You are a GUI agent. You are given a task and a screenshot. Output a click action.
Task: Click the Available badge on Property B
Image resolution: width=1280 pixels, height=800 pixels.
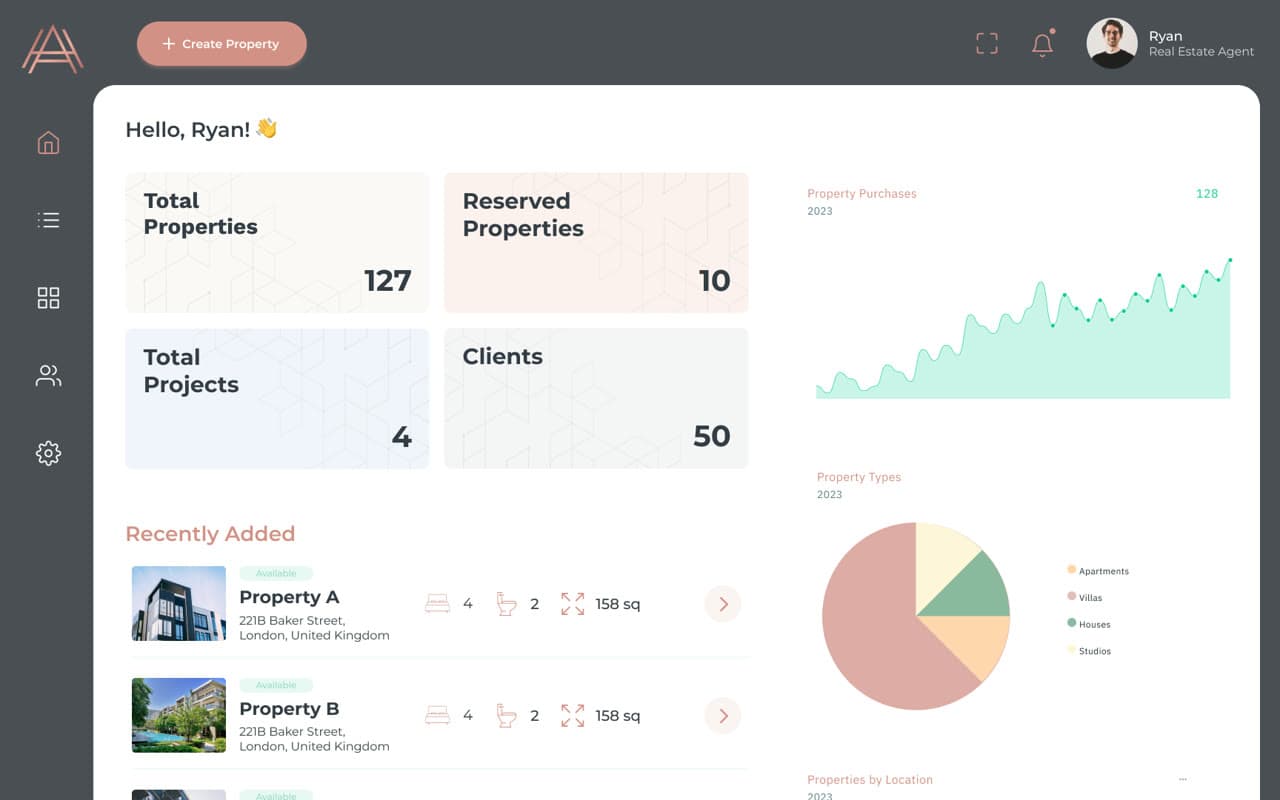276,686
